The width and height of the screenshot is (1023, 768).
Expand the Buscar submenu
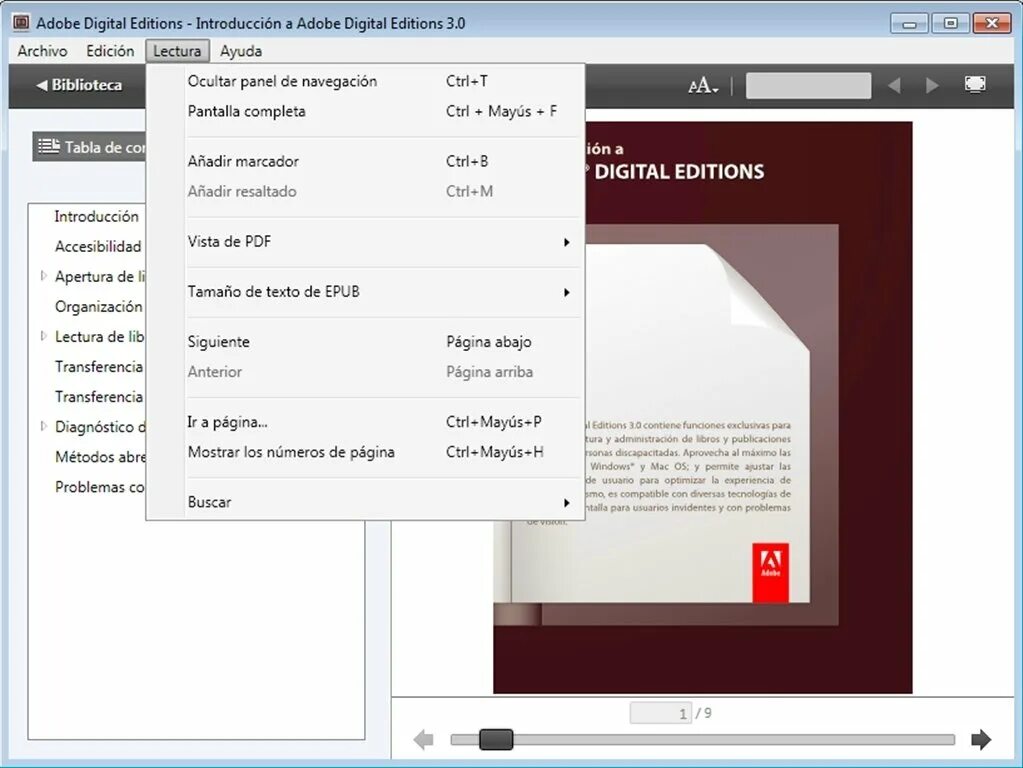pyautogui.click(x=365, y=502)
